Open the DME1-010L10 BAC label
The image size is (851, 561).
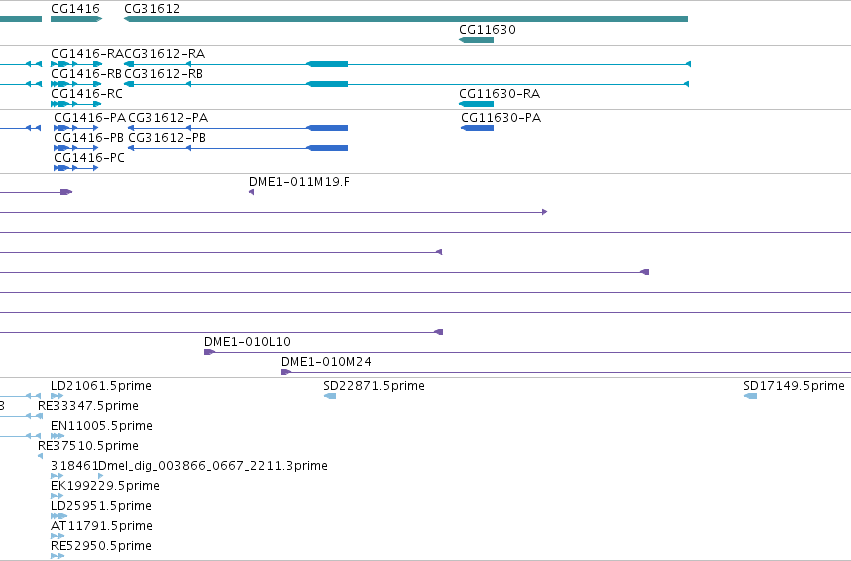pos(247,342)
